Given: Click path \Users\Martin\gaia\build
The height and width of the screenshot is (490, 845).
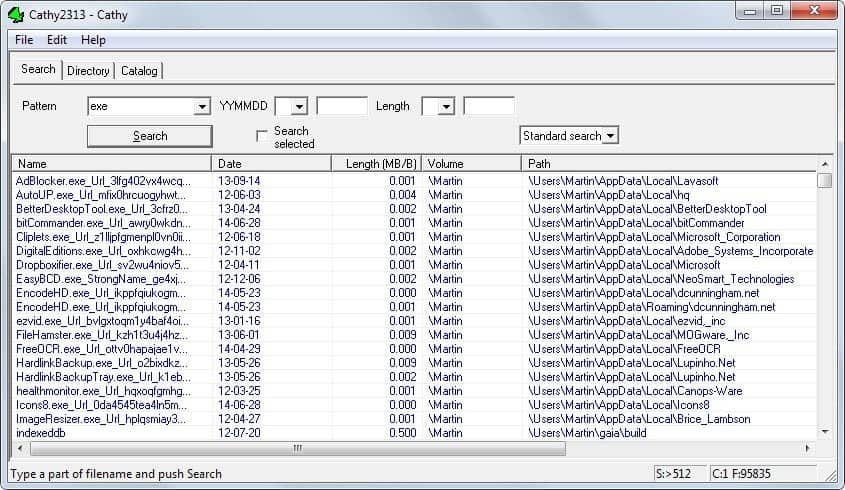Looking at the screenshot, I should tap(587, 433).
